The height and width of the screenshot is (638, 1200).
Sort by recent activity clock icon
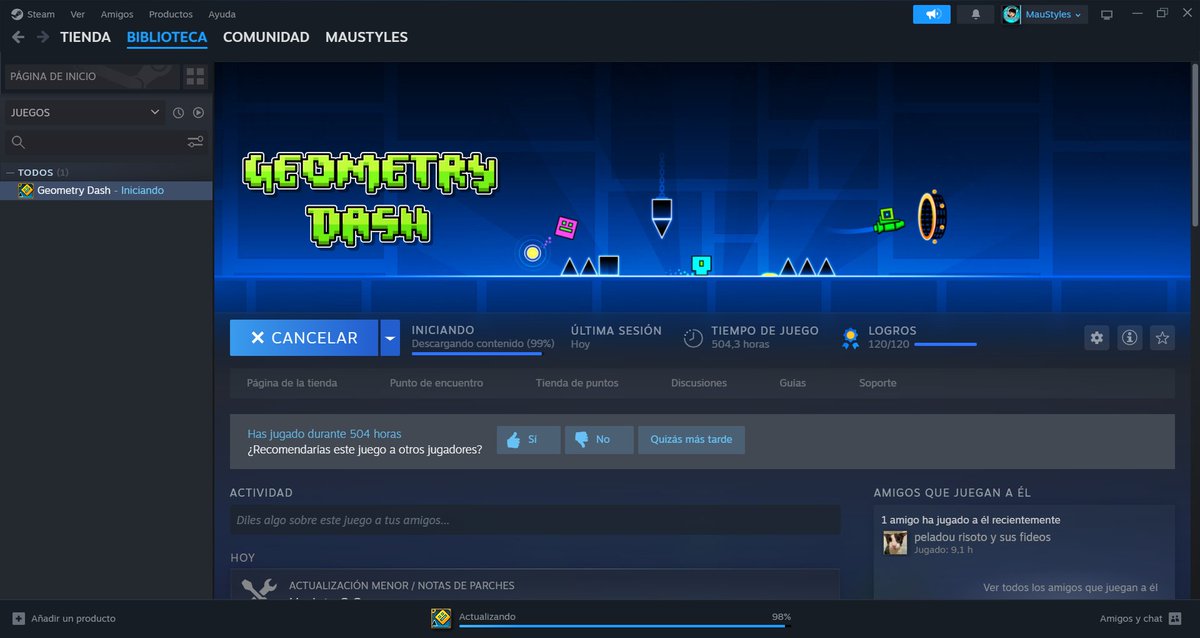pyautogui.click(x=178, y=113)
